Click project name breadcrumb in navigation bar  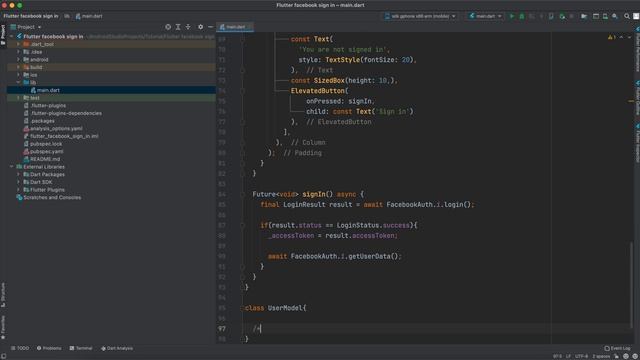pyautogui.click(x=31, y=16)
